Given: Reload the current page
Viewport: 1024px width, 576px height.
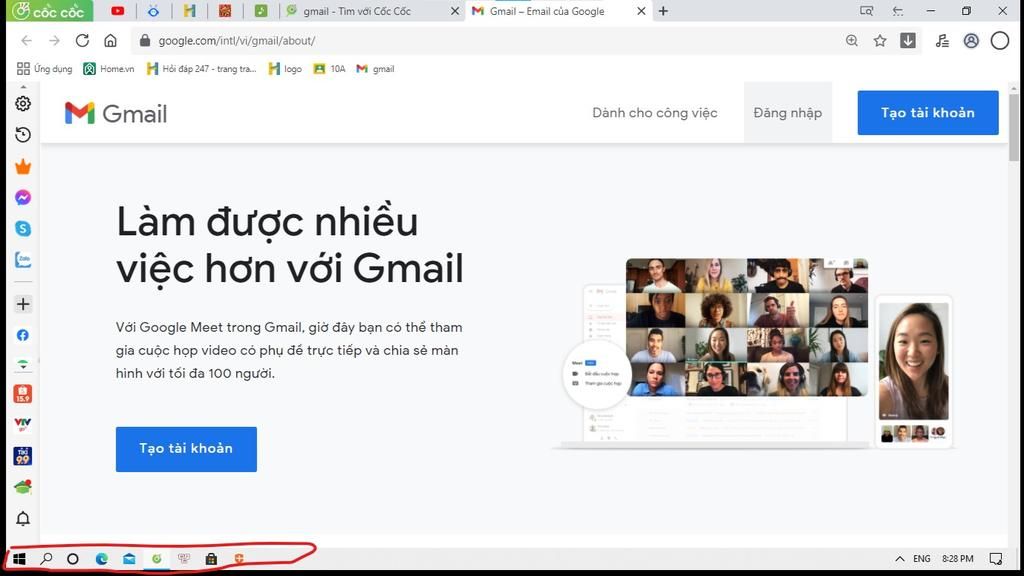Looking at the screenshot, I should tap(82, 40).
